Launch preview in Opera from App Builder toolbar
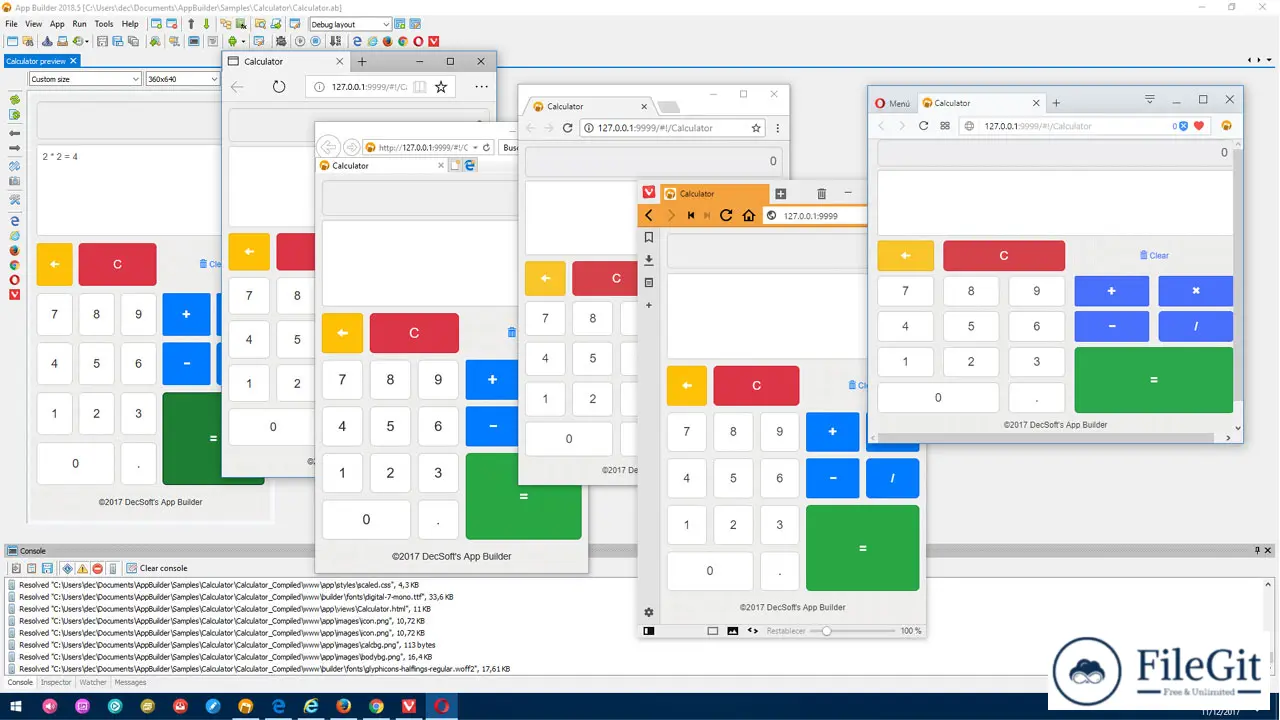Image resolution: width=1280 pixels, height=720 pixels. [x=418, y=41]
